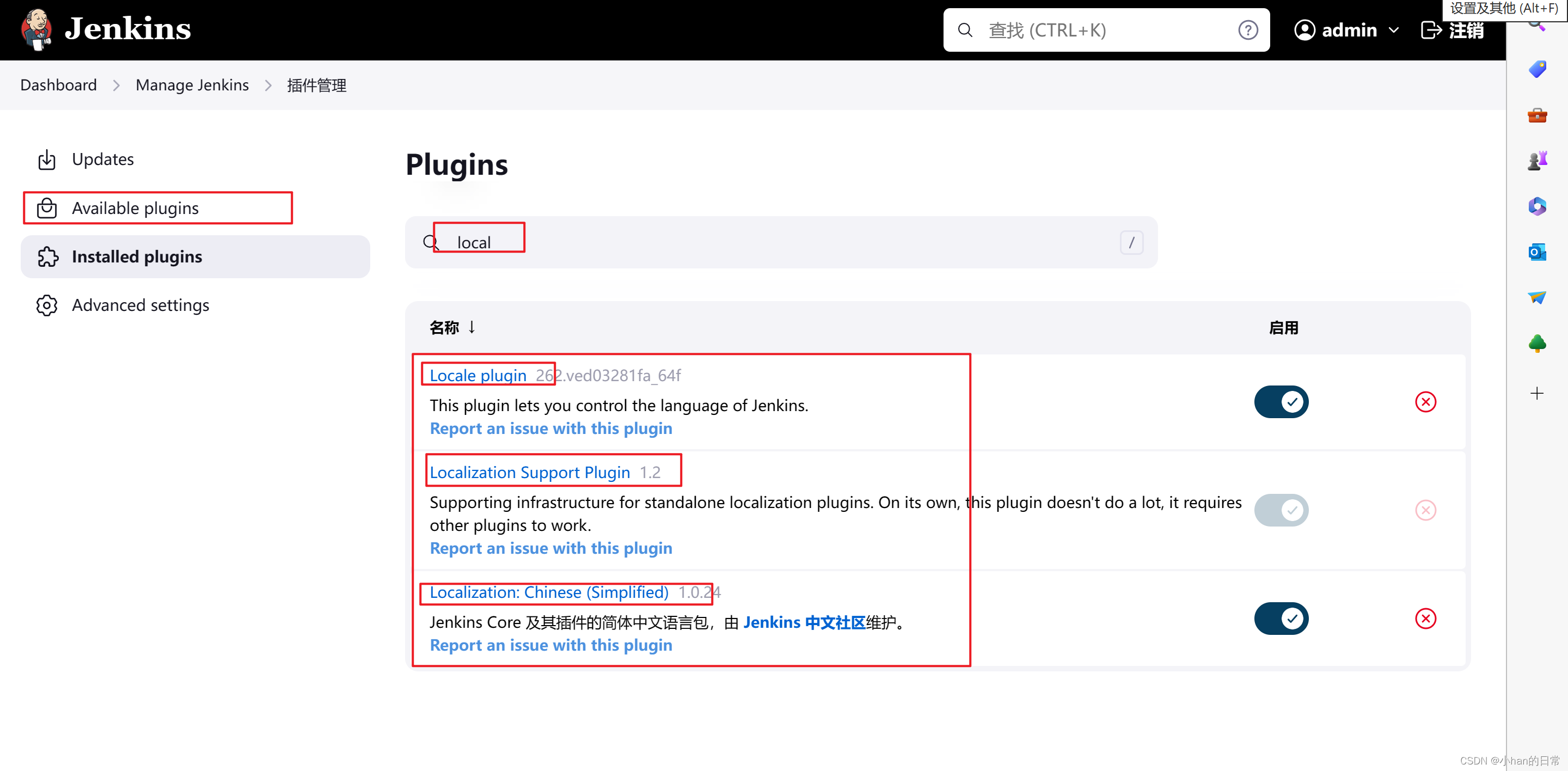Uninstall the Locale plugin
Screen dimensions: 1568x771
(x=1425, y=402)
